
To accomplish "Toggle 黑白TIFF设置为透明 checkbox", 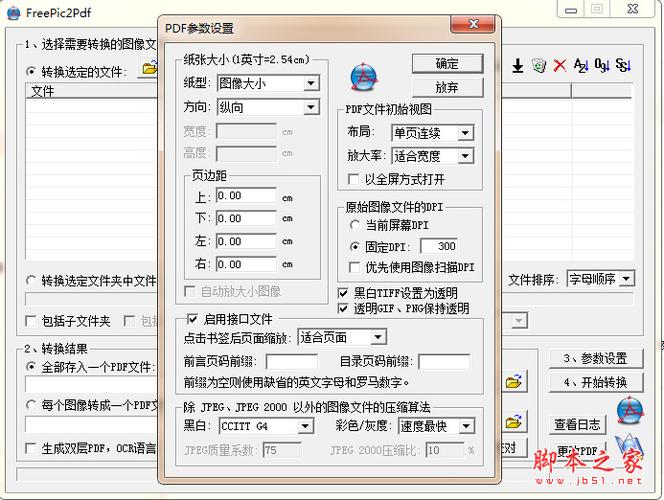I will (x=343, y=293).
